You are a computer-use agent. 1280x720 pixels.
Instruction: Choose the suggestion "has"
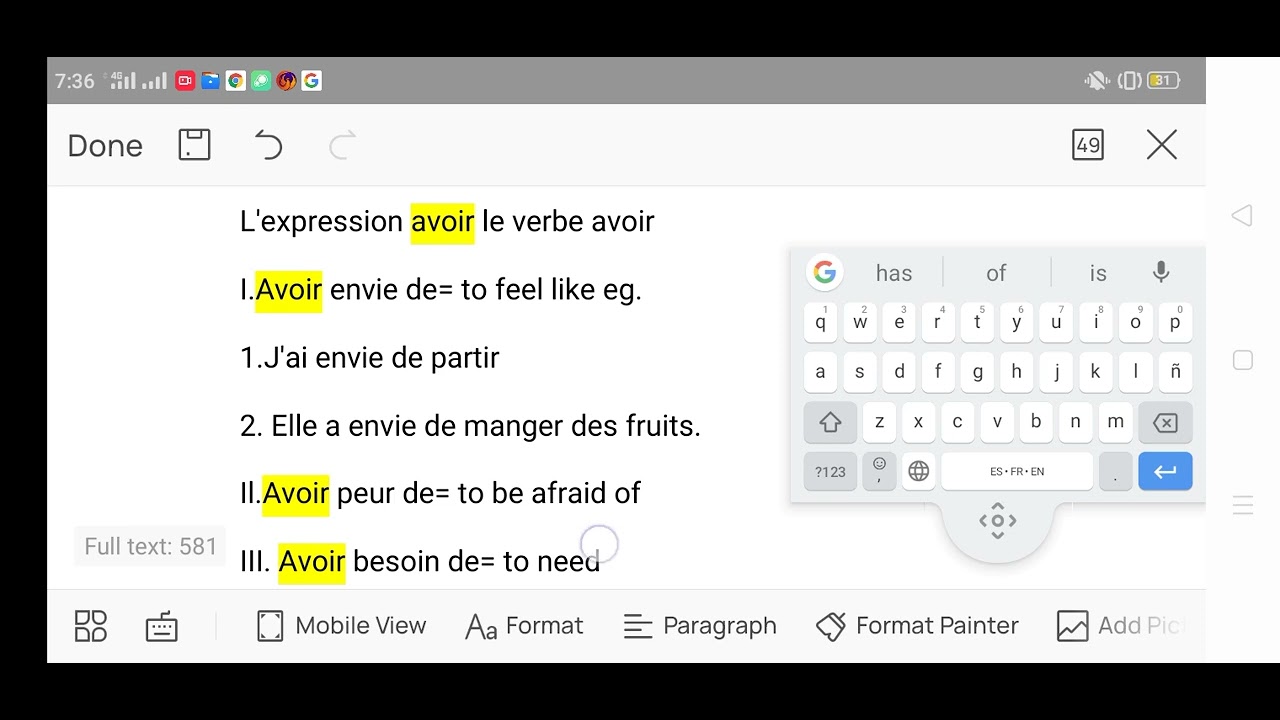894,273
